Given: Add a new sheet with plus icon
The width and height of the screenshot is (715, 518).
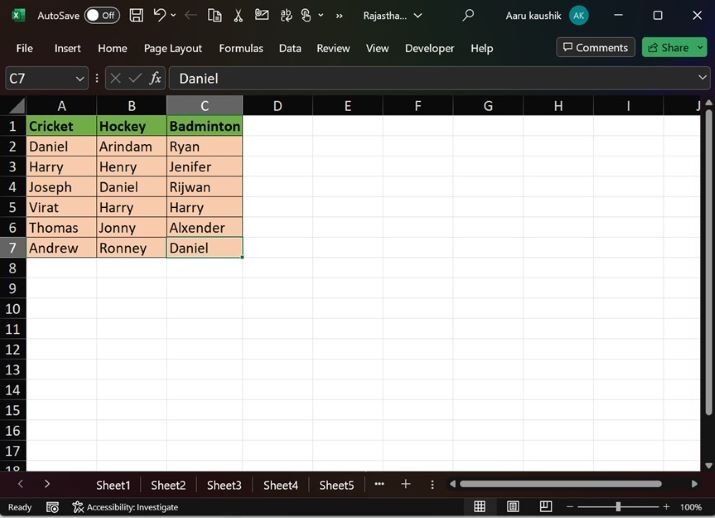Looking at the screenshot, I should point(405,484).
